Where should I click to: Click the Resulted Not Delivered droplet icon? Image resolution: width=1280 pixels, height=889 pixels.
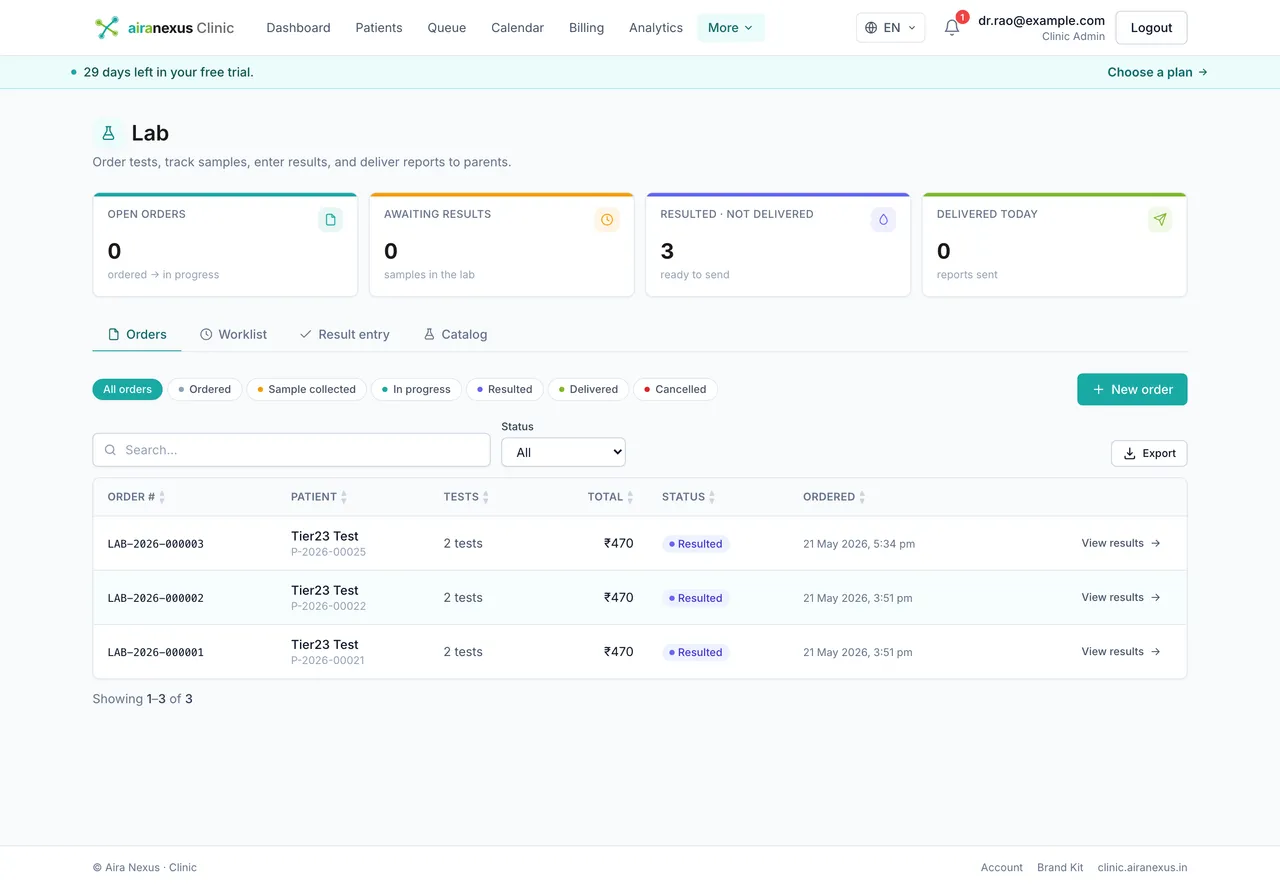[883, 219]
